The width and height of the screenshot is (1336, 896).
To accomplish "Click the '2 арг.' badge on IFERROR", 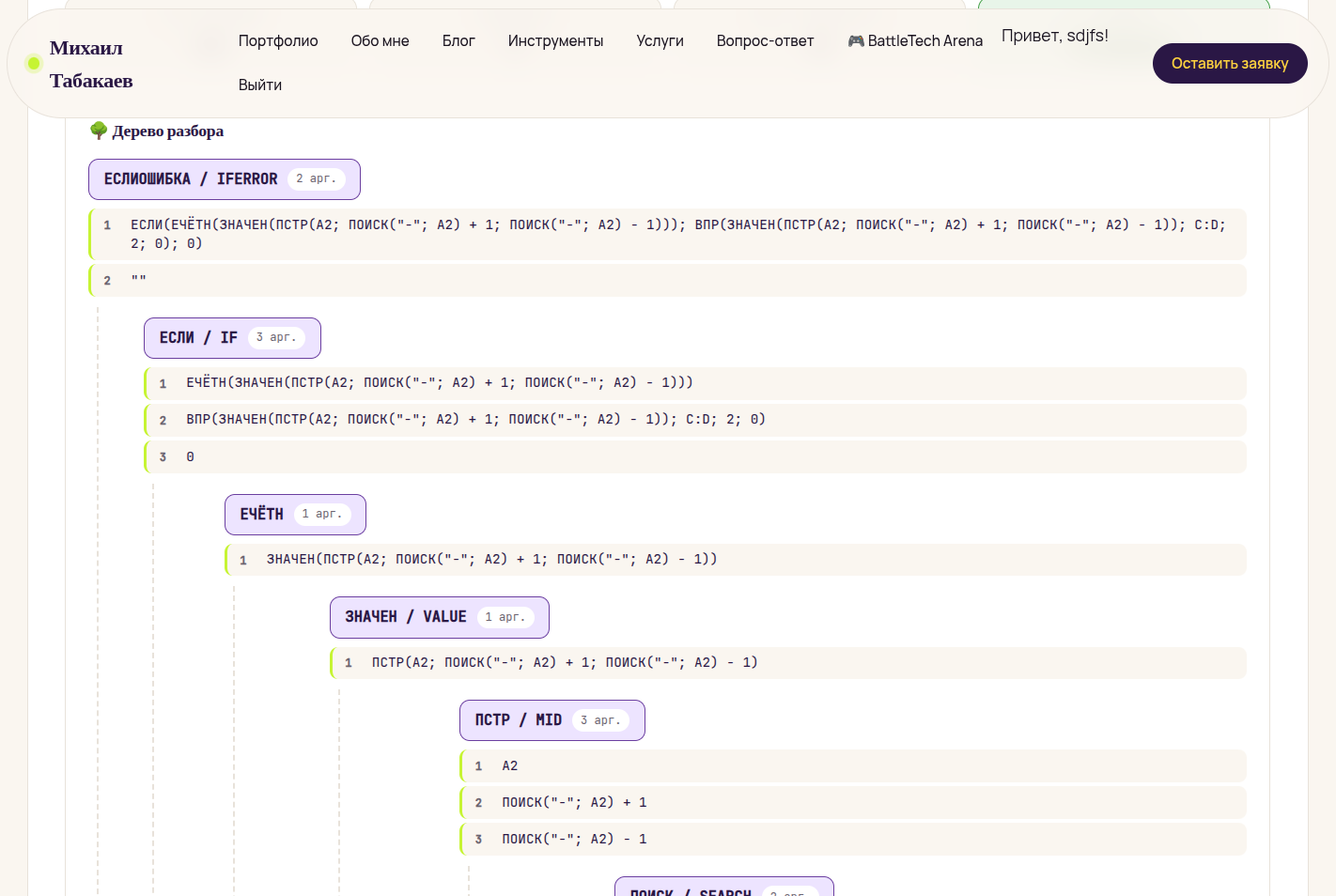I will (x=316, y=178).
